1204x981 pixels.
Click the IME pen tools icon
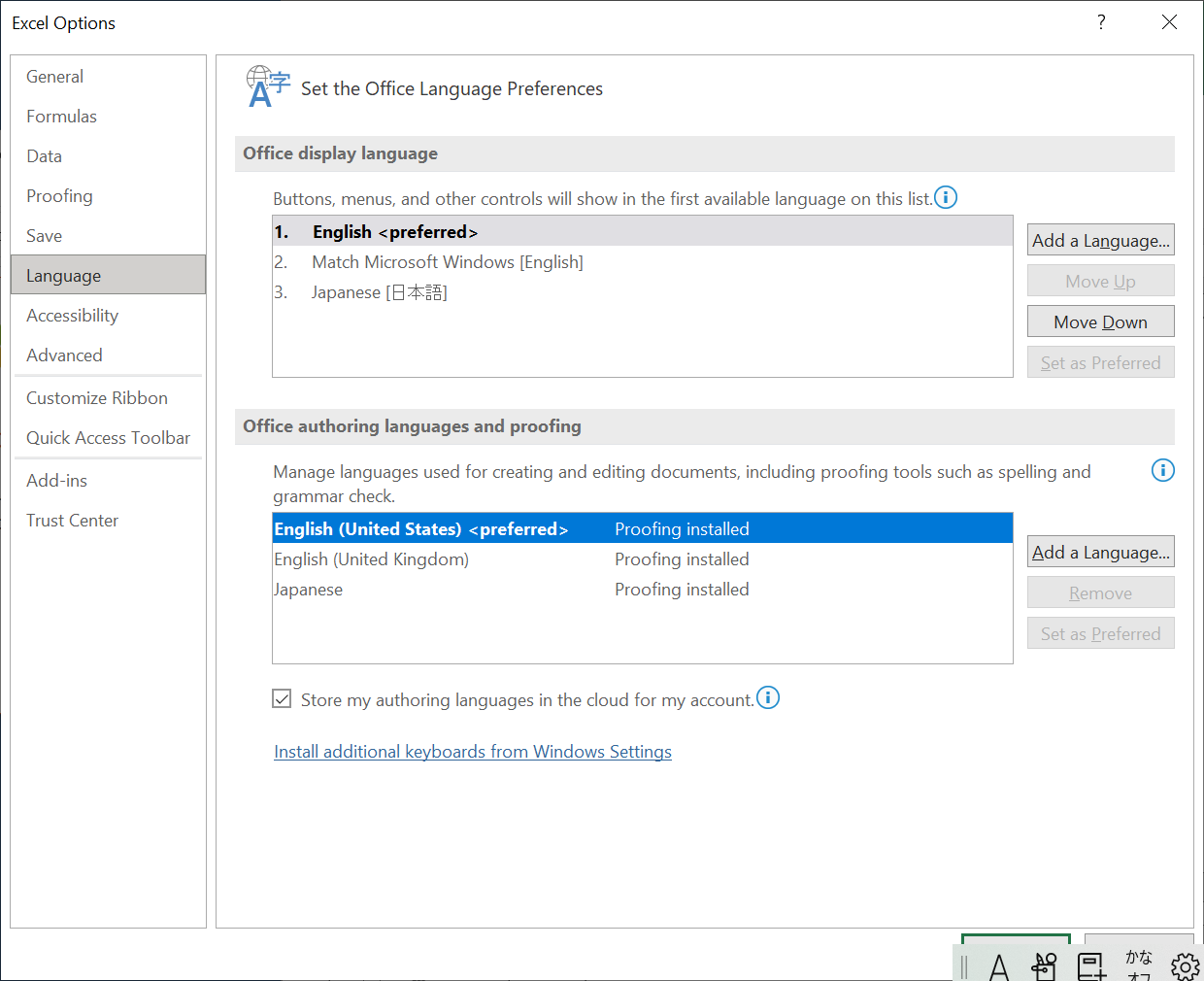click(x=1045, y=964)
